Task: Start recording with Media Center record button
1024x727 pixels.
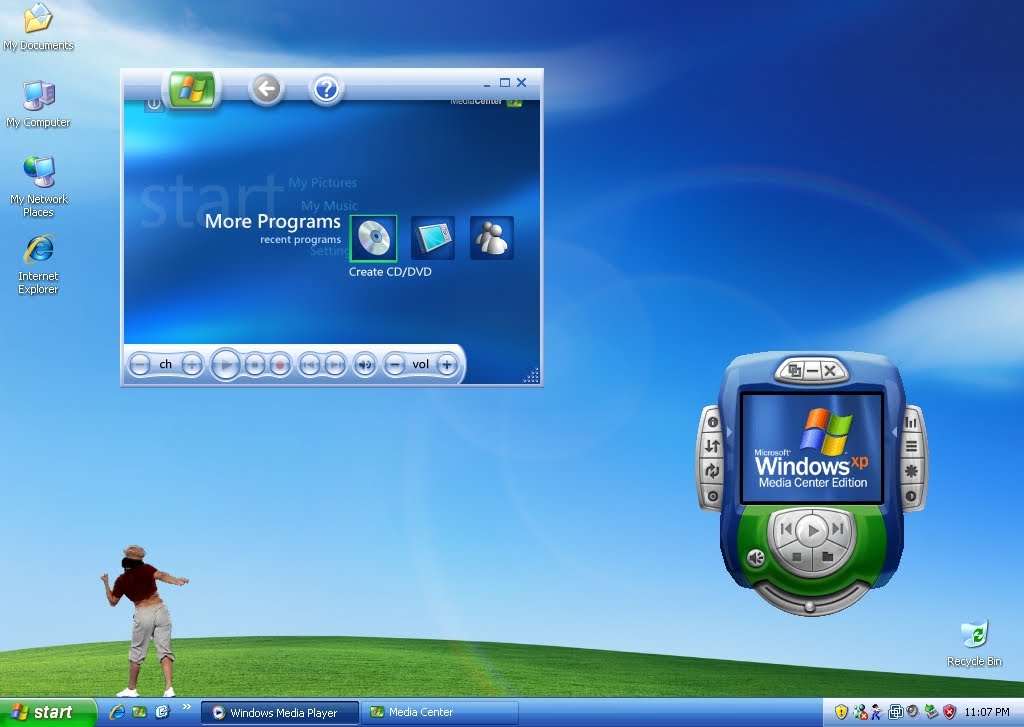Action: tap(280, 364)
